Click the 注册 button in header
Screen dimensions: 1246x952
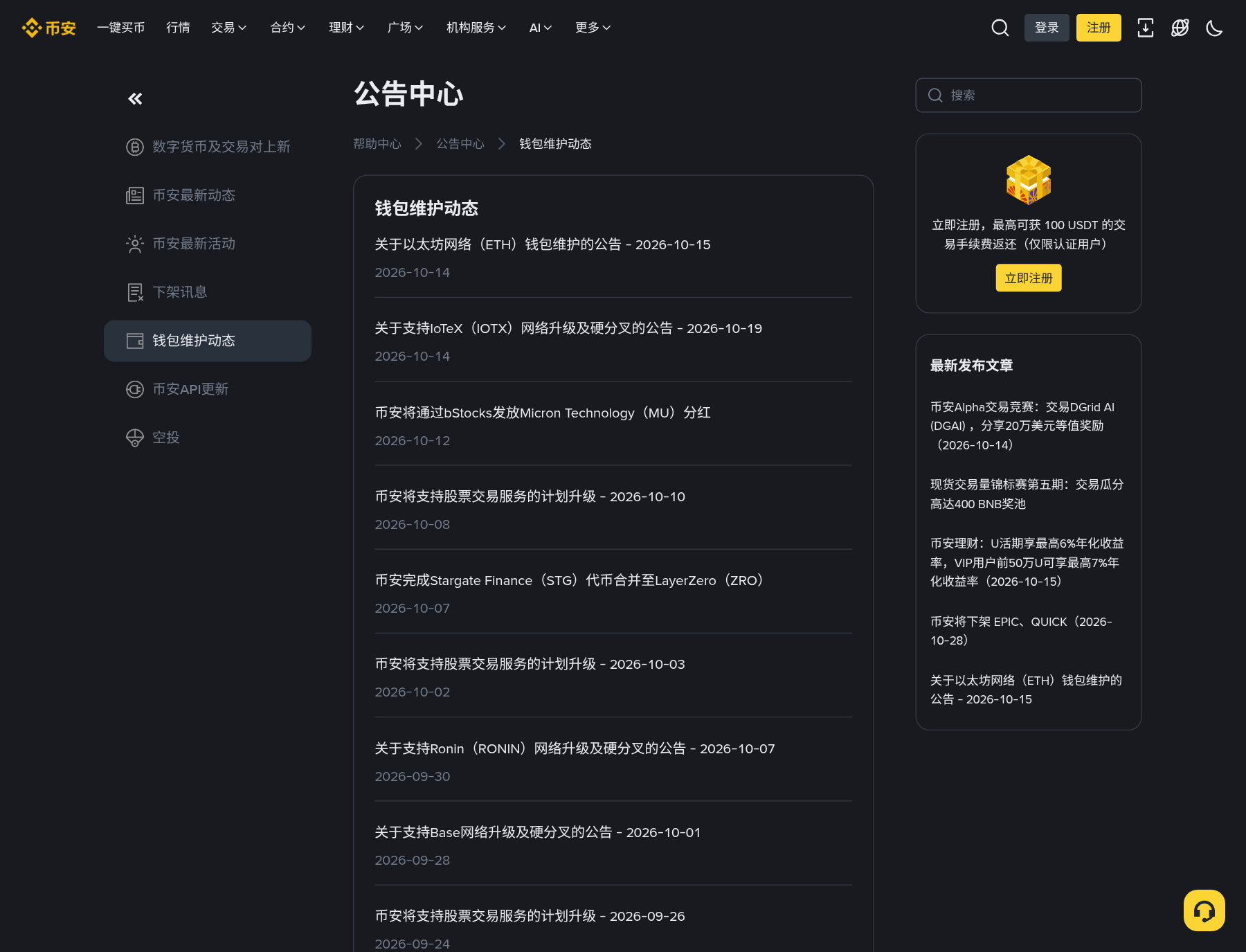(x=1099, y=28)
